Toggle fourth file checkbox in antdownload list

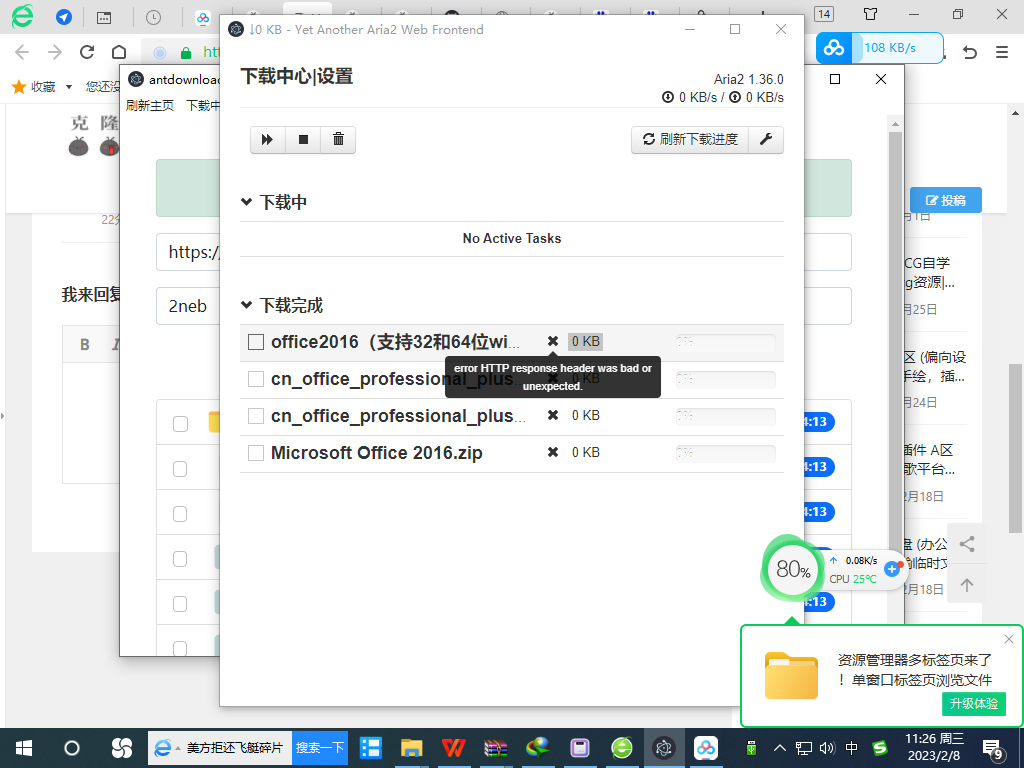[x=180, y=559]
